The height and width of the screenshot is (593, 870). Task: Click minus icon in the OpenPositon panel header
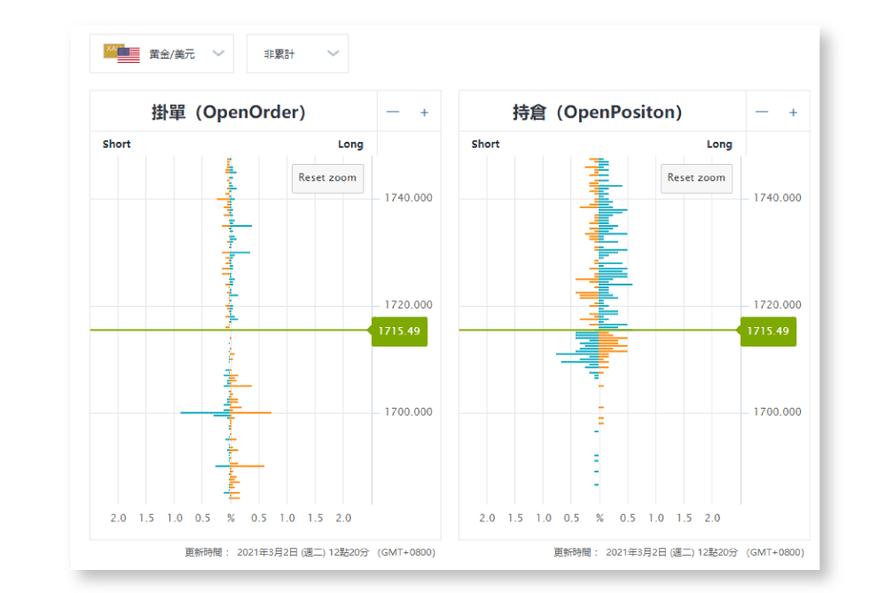tap(762, 112)
